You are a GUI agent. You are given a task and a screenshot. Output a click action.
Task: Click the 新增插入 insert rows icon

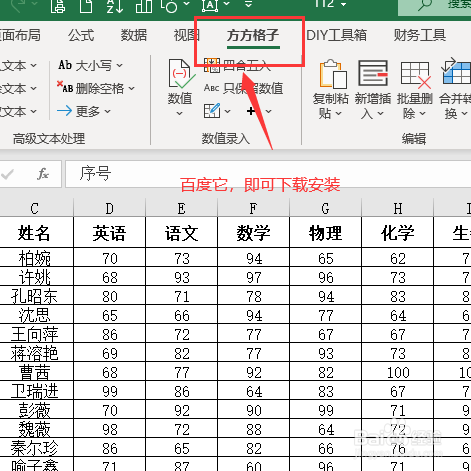[373, 73]
